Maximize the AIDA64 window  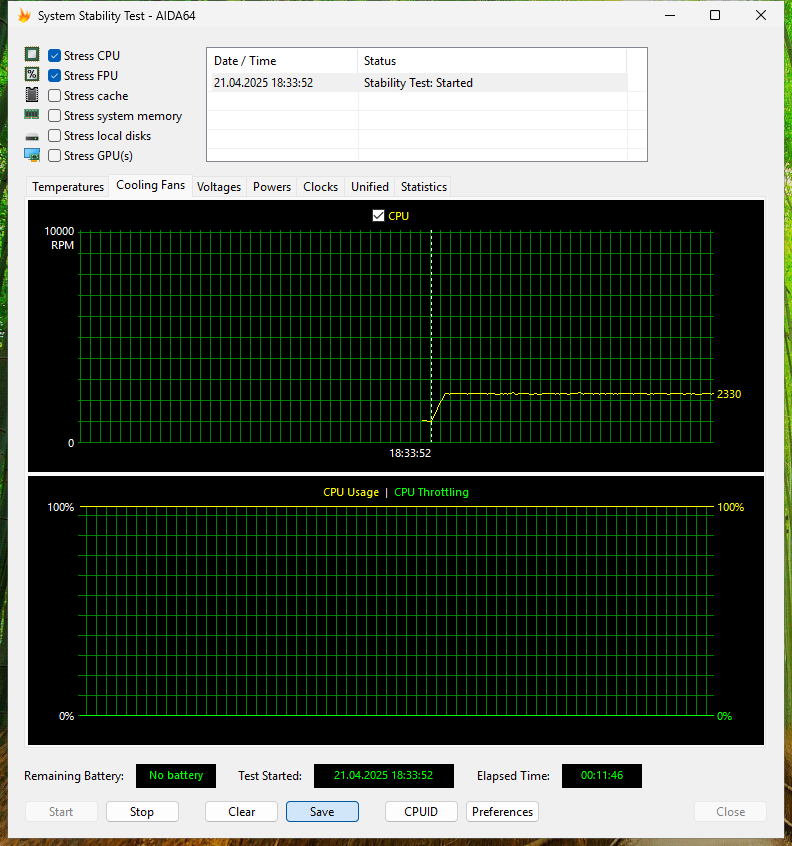(715, 15)
